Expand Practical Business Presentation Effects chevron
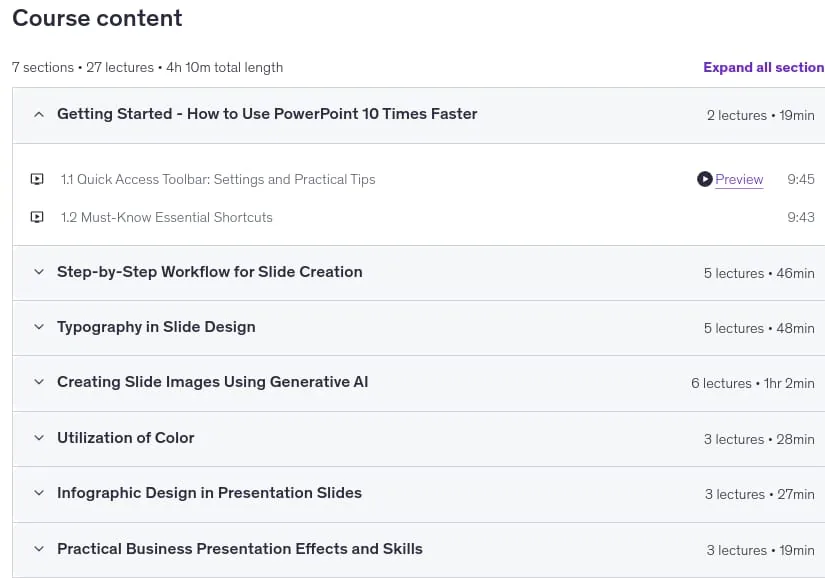This screenshot has width=825, height=578. [x=39, y=549]
